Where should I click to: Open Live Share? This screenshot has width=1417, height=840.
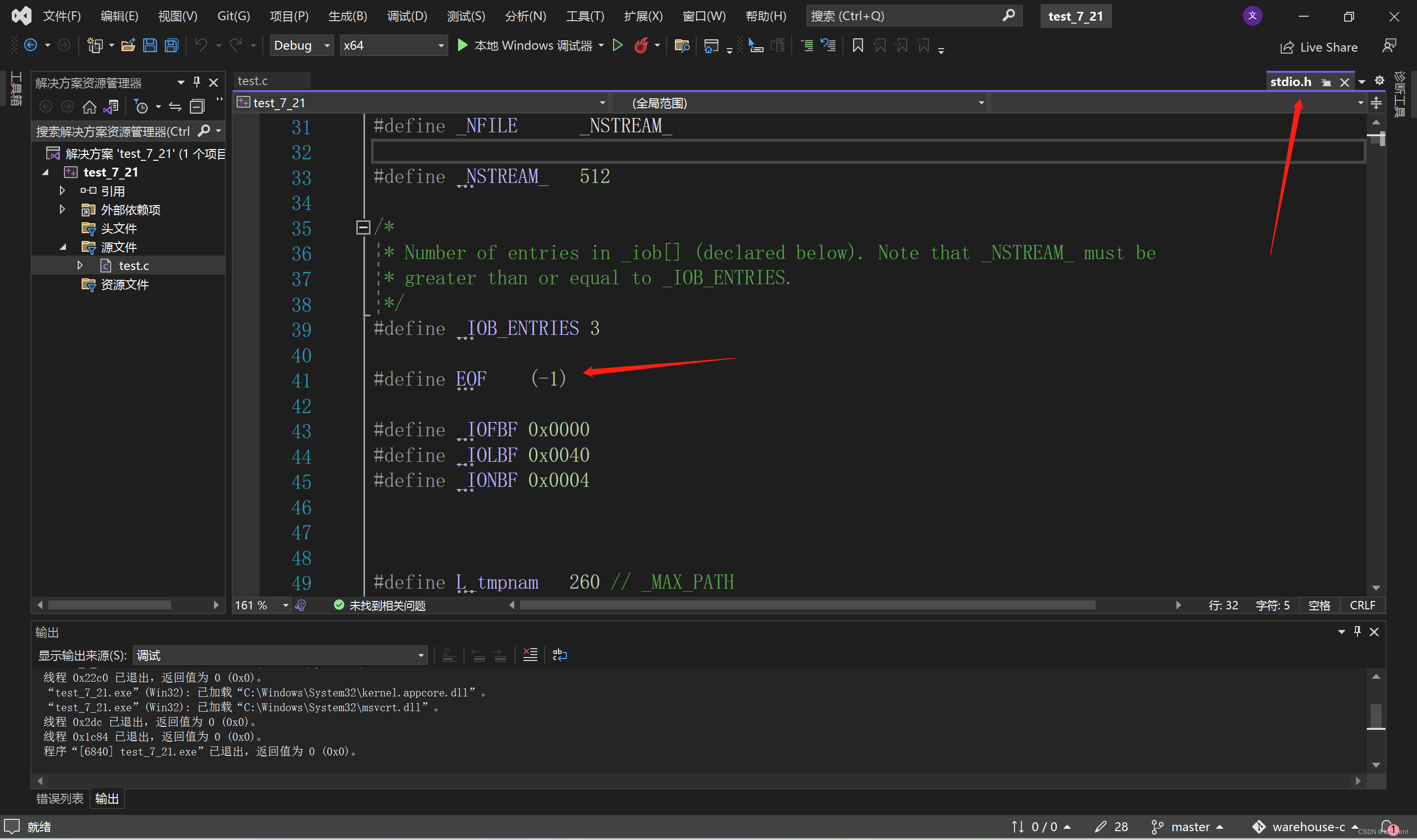pos(1319,47)
